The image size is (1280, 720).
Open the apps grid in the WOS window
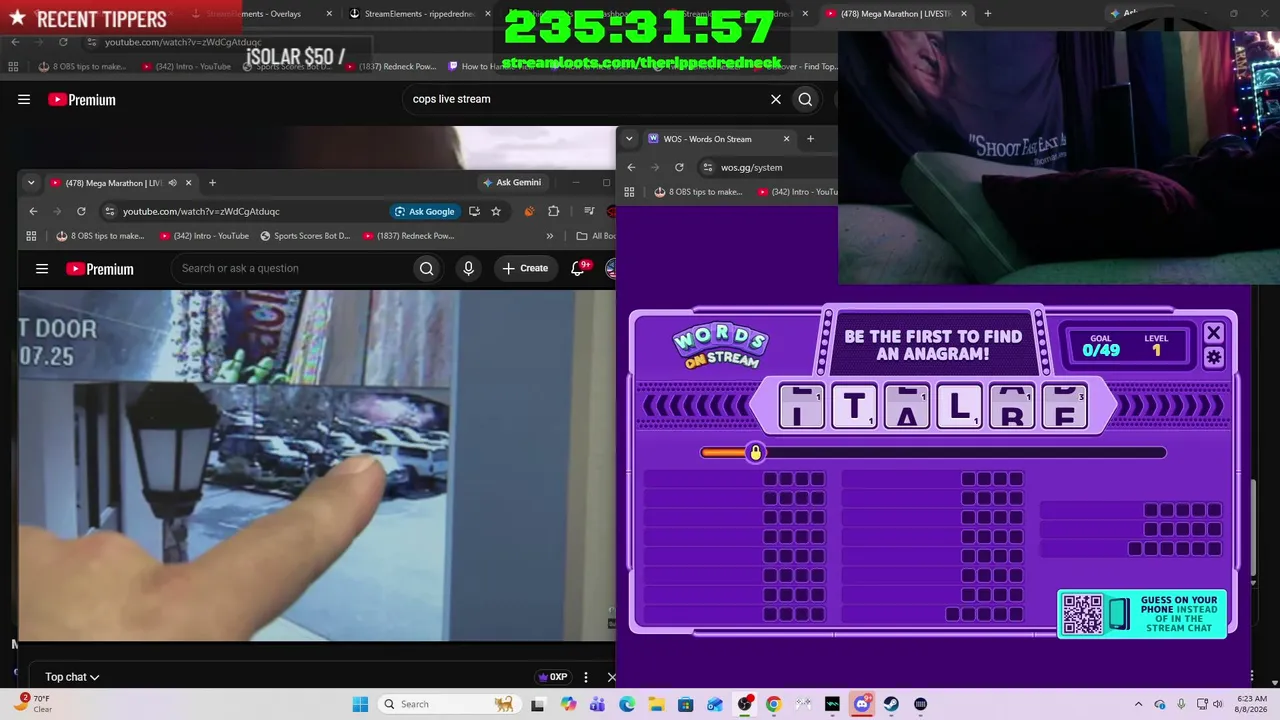coord(629,192)
